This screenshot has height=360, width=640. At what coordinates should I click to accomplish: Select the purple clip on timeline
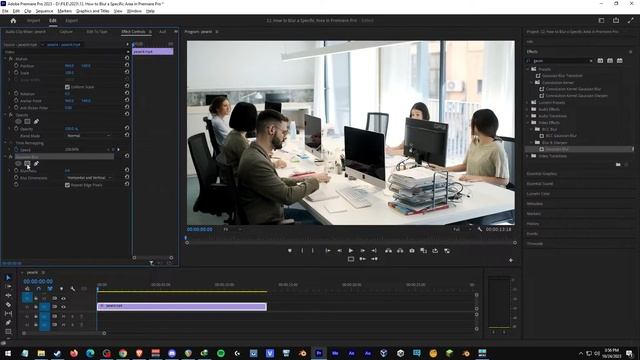(x=182, y=306)
